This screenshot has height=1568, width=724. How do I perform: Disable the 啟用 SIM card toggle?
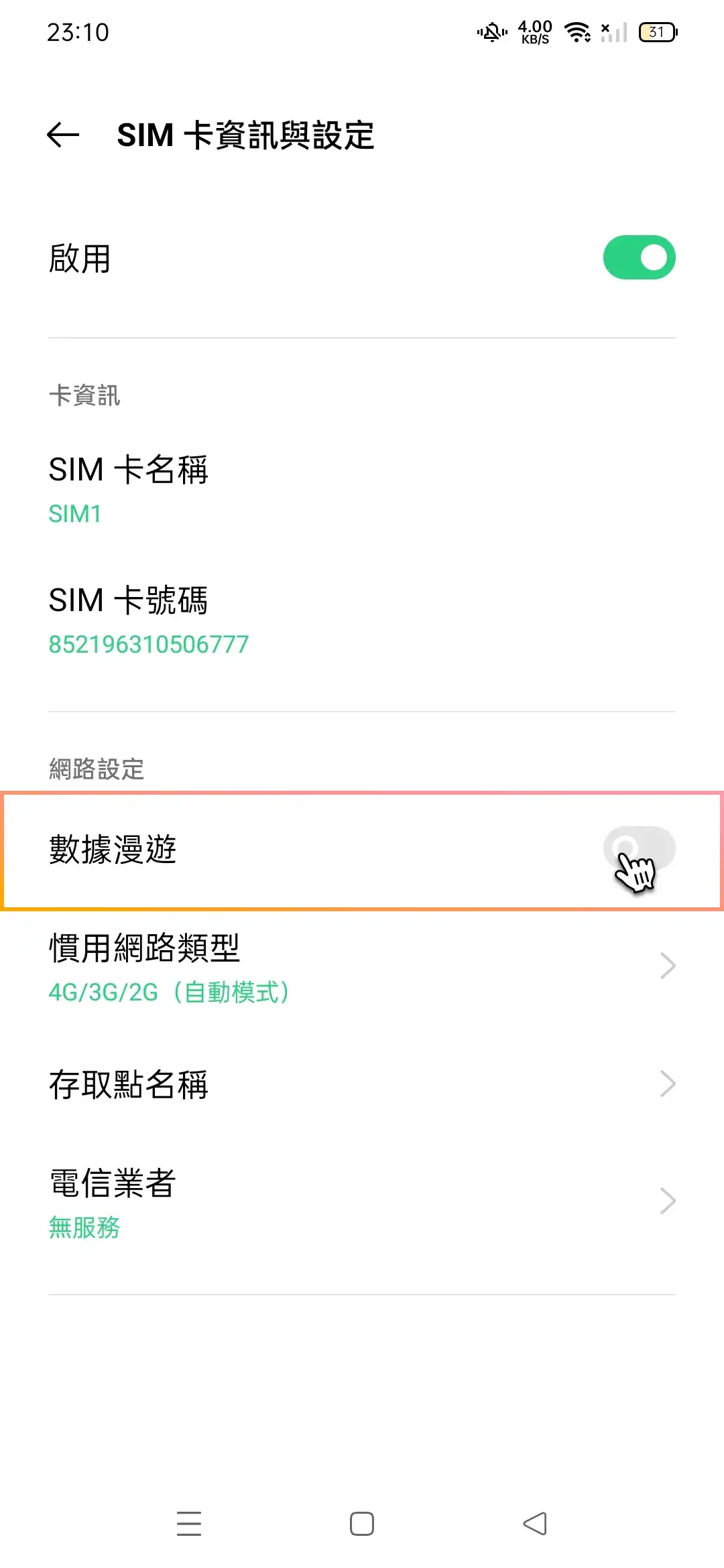[x=639, y=257]
